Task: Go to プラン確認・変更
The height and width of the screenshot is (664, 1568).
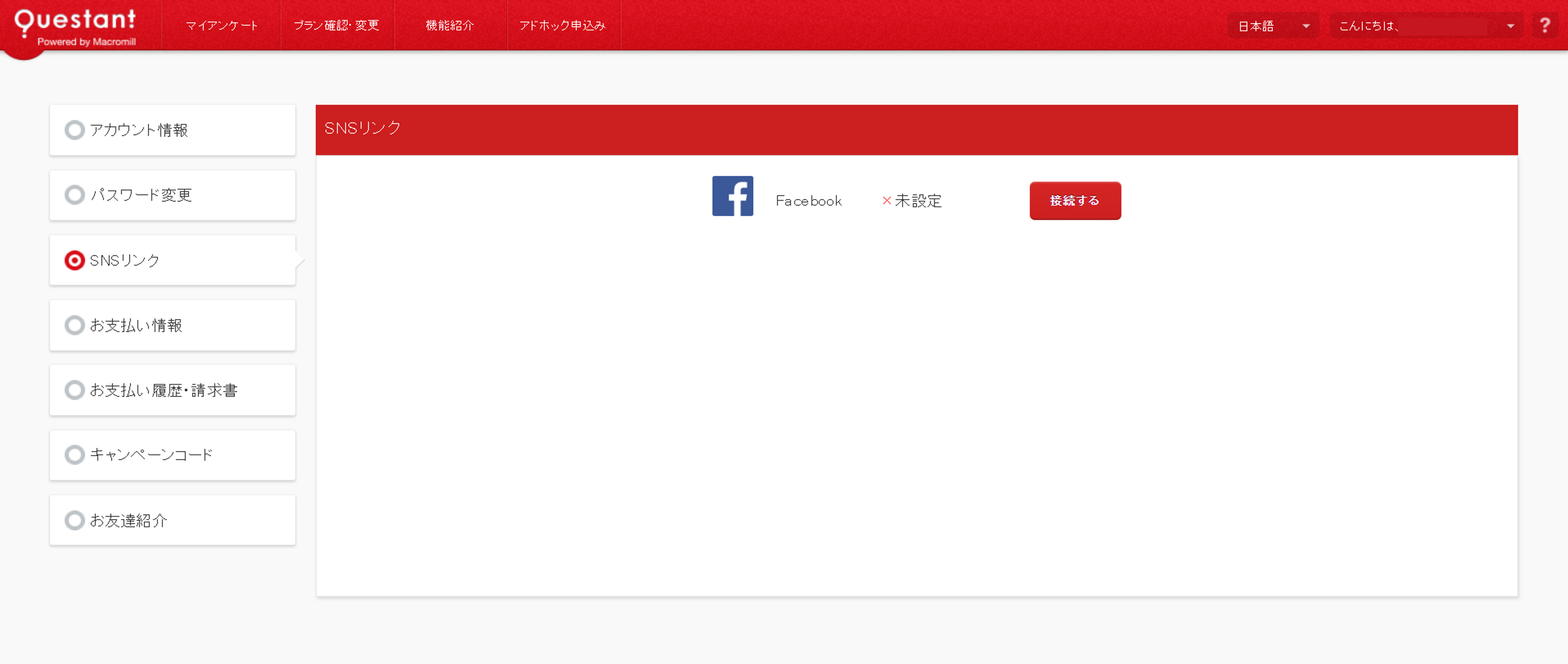Action: click(337, 26)
